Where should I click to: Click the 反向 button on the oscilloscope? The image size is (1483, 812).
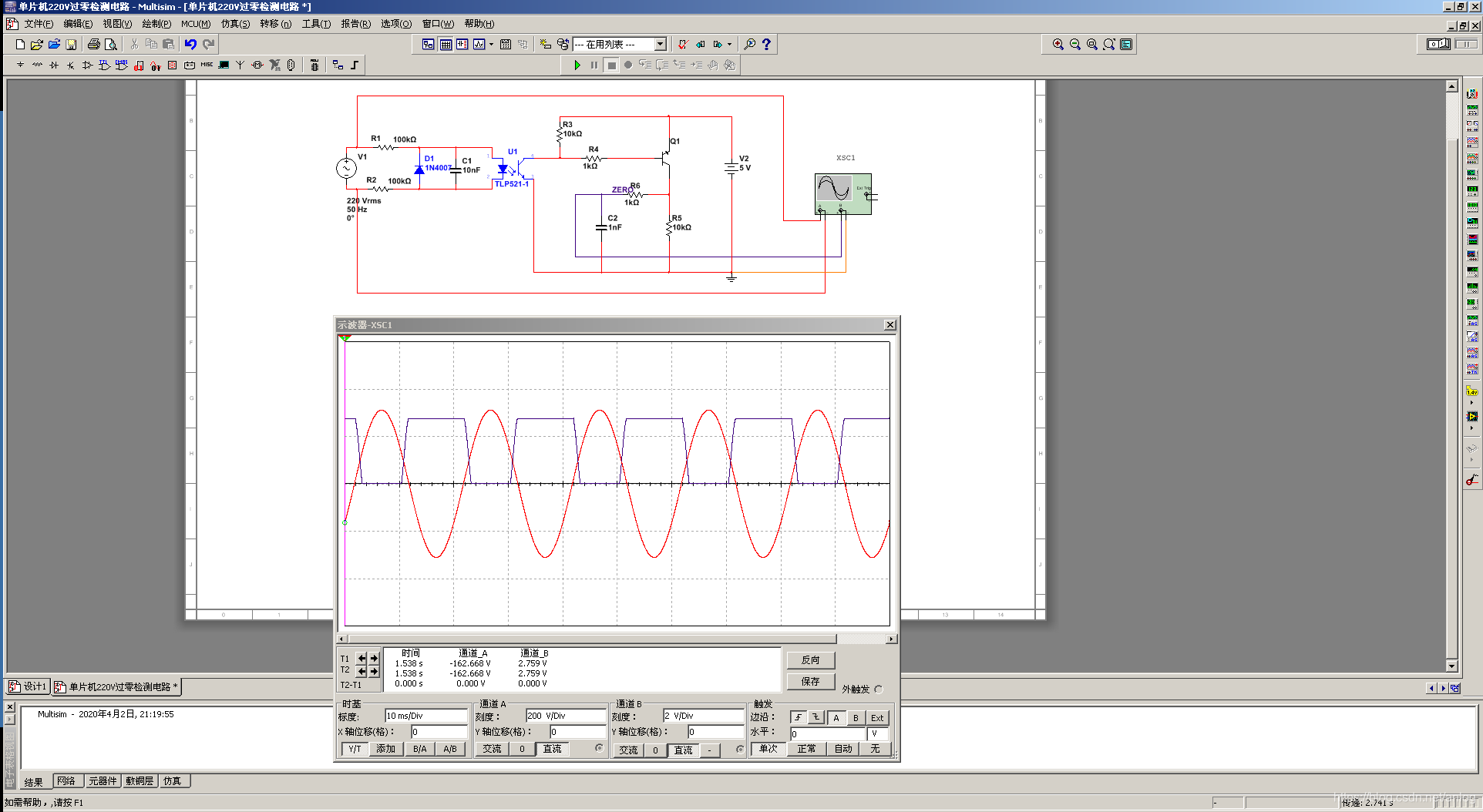coord(810,660)
